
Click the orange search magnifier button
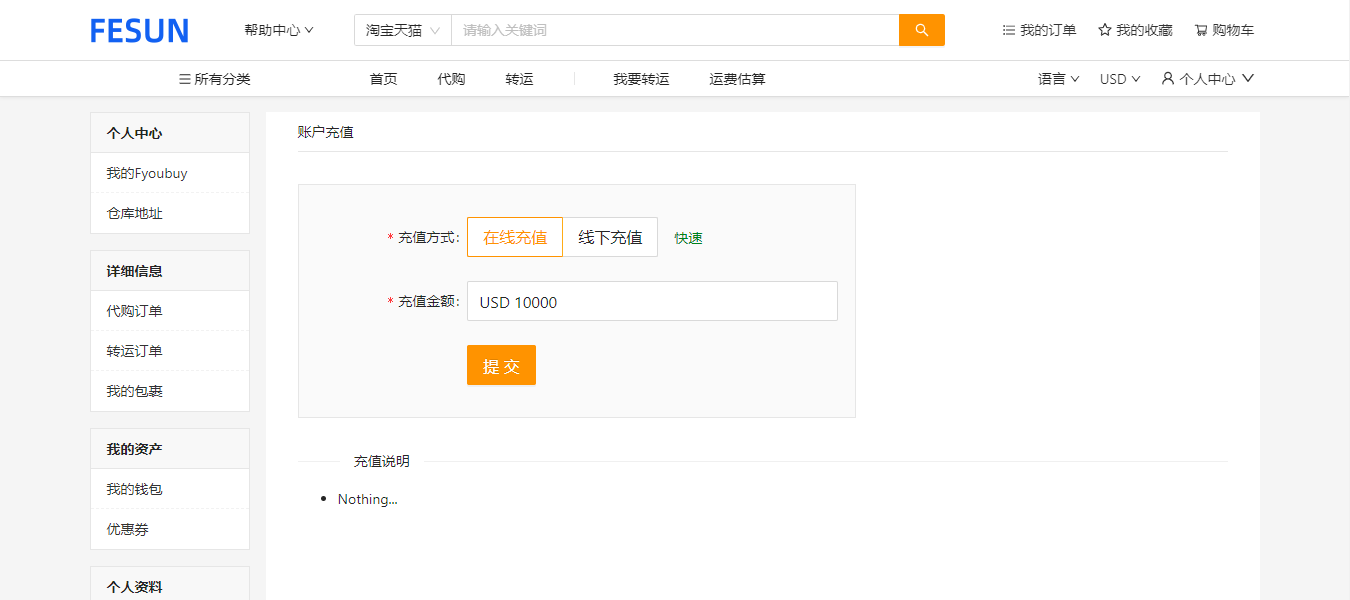(921, 30)
